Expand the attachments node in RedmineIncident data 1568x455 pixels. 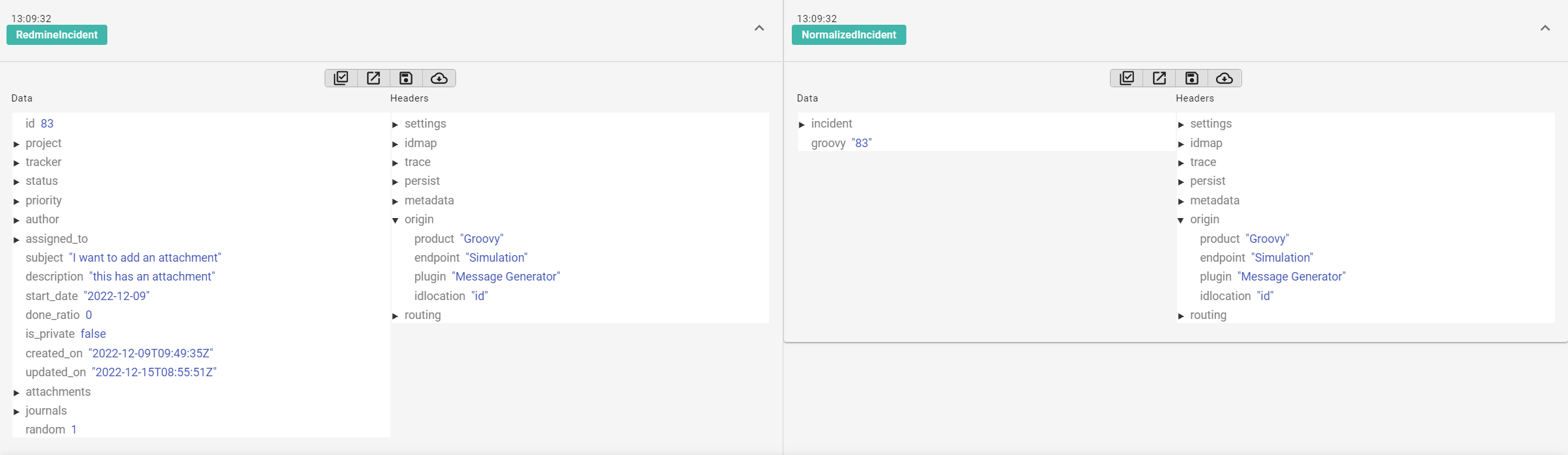coord(17,393)
